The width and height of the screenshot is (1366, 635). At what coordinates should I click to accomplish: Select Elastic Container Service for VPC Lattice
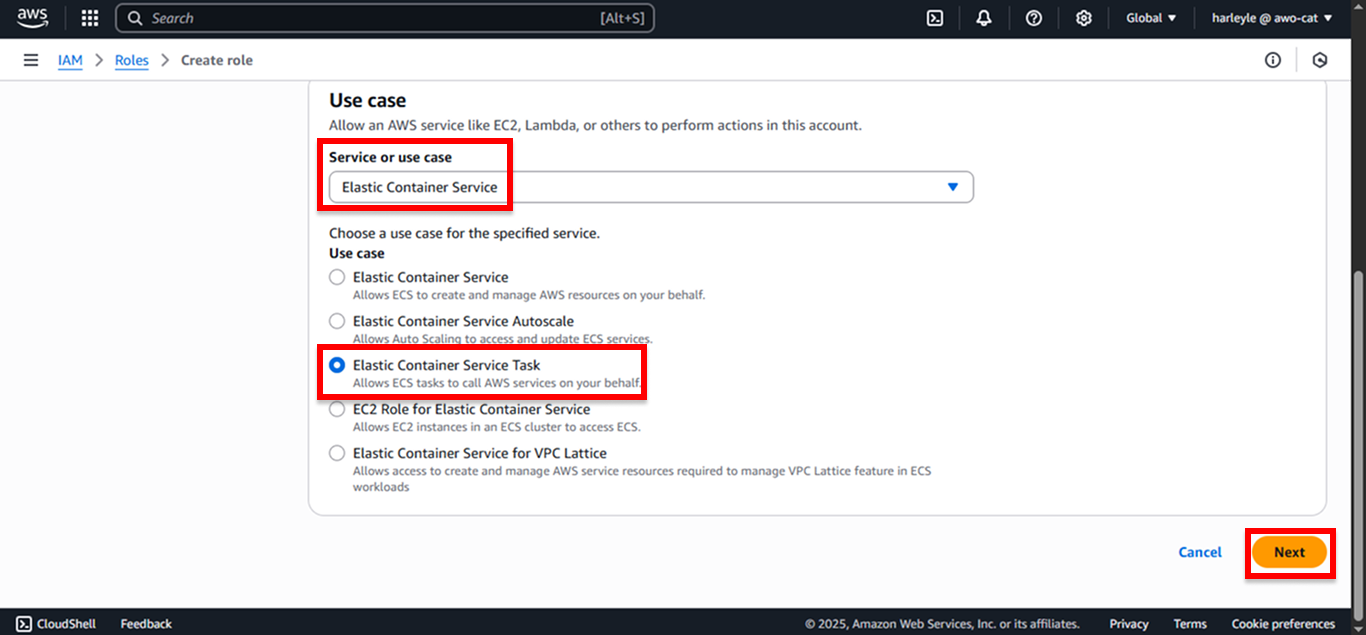pyautogui.click(x=337, y=453)
